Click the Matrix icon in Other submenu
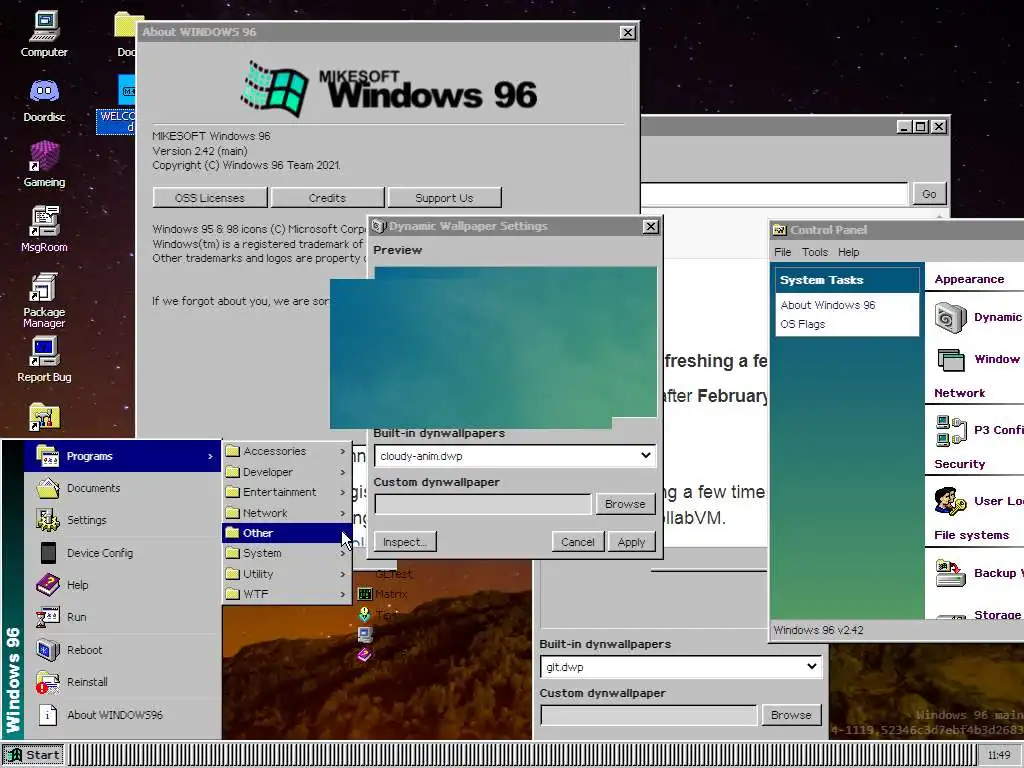Image resolution: width=1024 pixels, height=768 pixels. point(365,594)
